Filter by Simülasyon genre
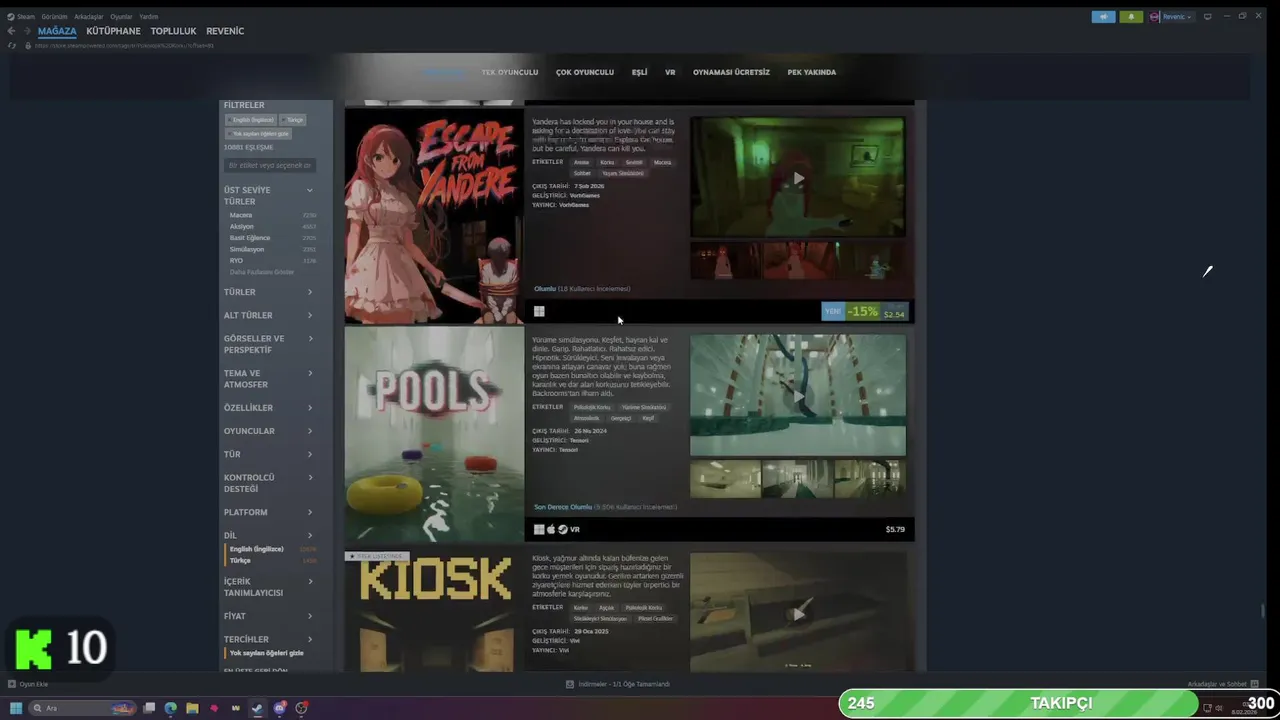Screen dimensions: 1280x720 247,249
